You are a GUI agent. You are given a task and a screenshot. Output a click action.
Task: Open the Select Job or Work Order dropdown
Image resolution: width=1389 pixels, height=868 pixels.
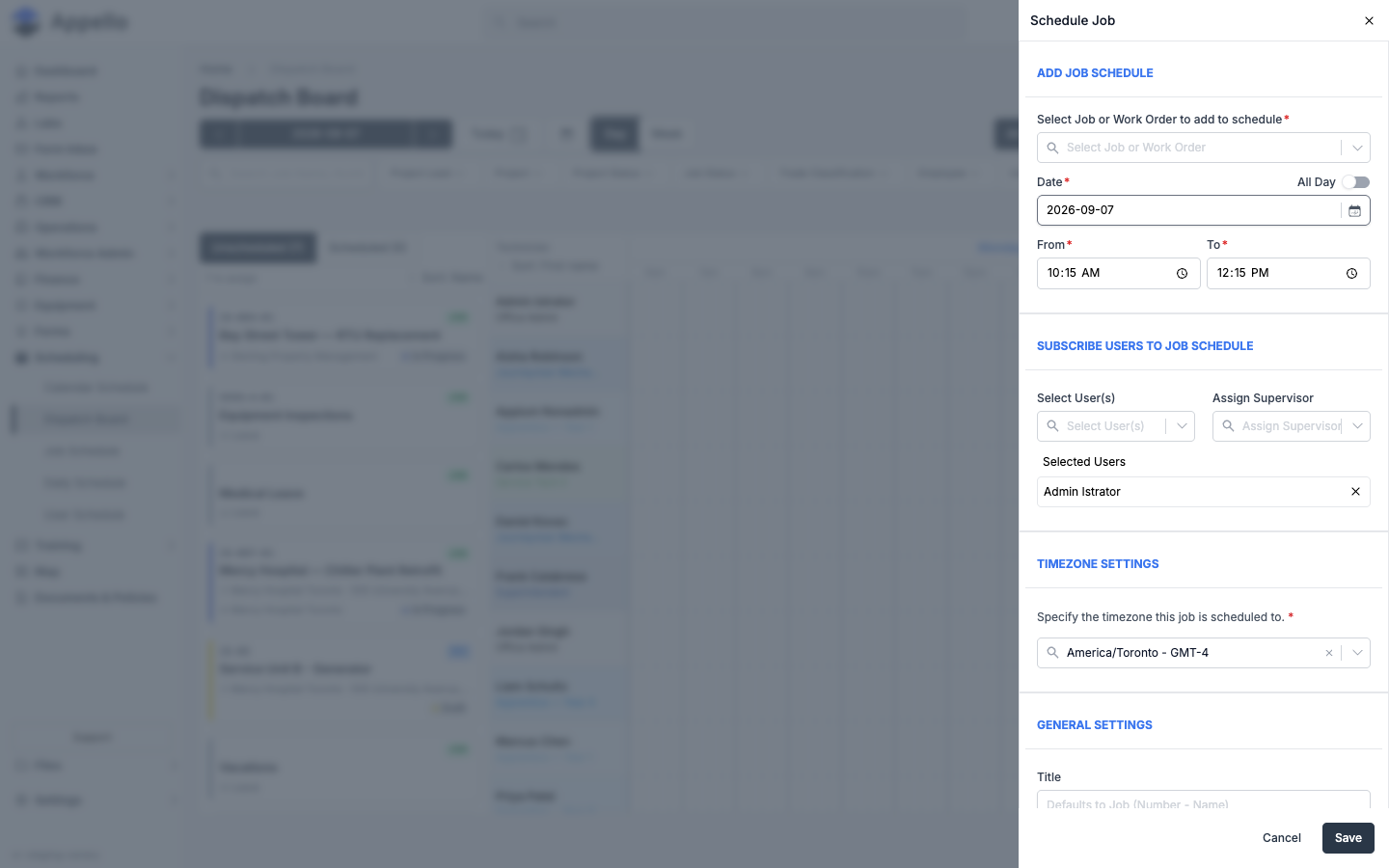[x=1357, y=148]
